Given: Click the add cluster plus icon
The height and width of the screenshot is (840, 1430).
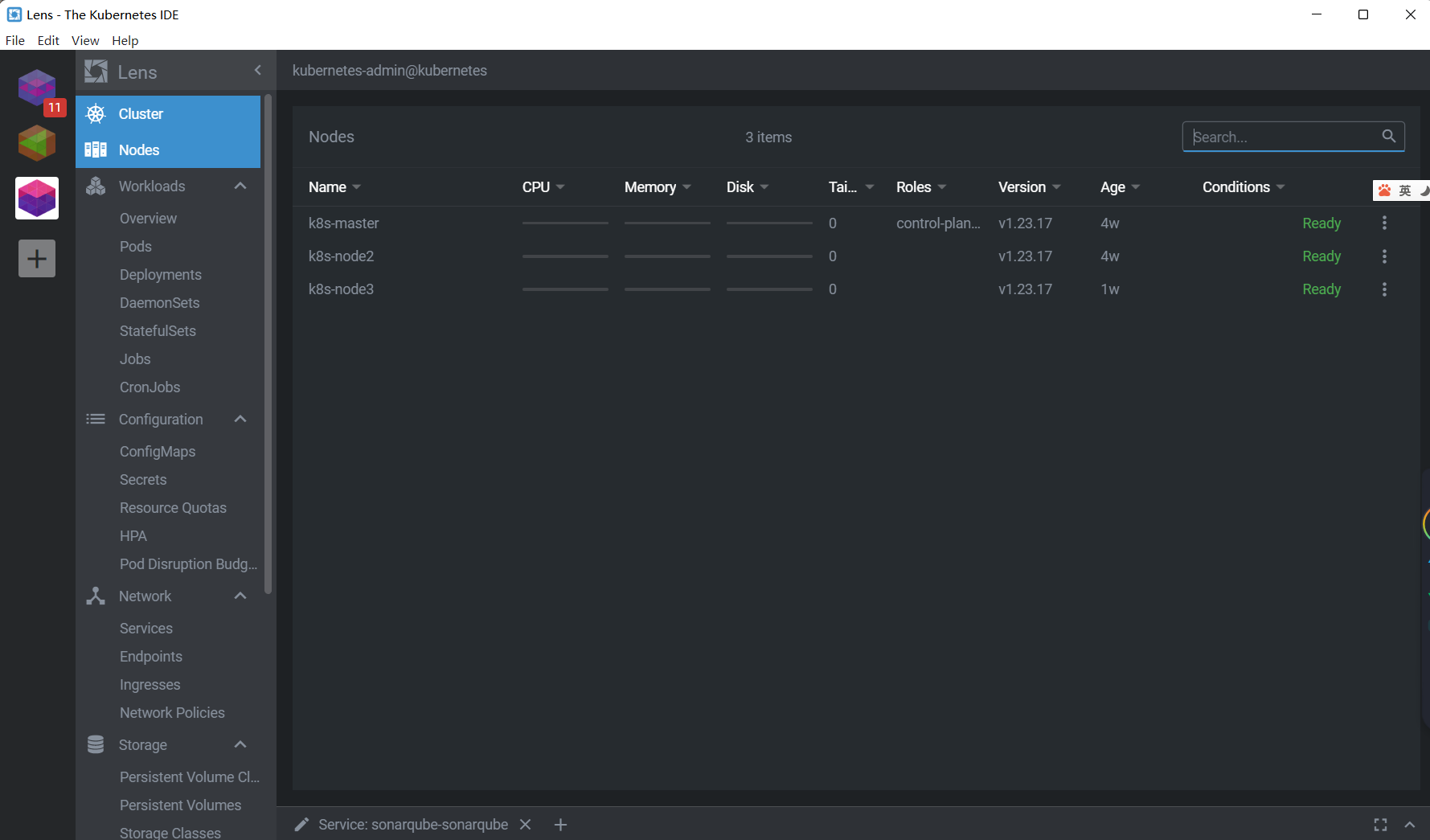Looking at the screenshot, I should 37,259.
